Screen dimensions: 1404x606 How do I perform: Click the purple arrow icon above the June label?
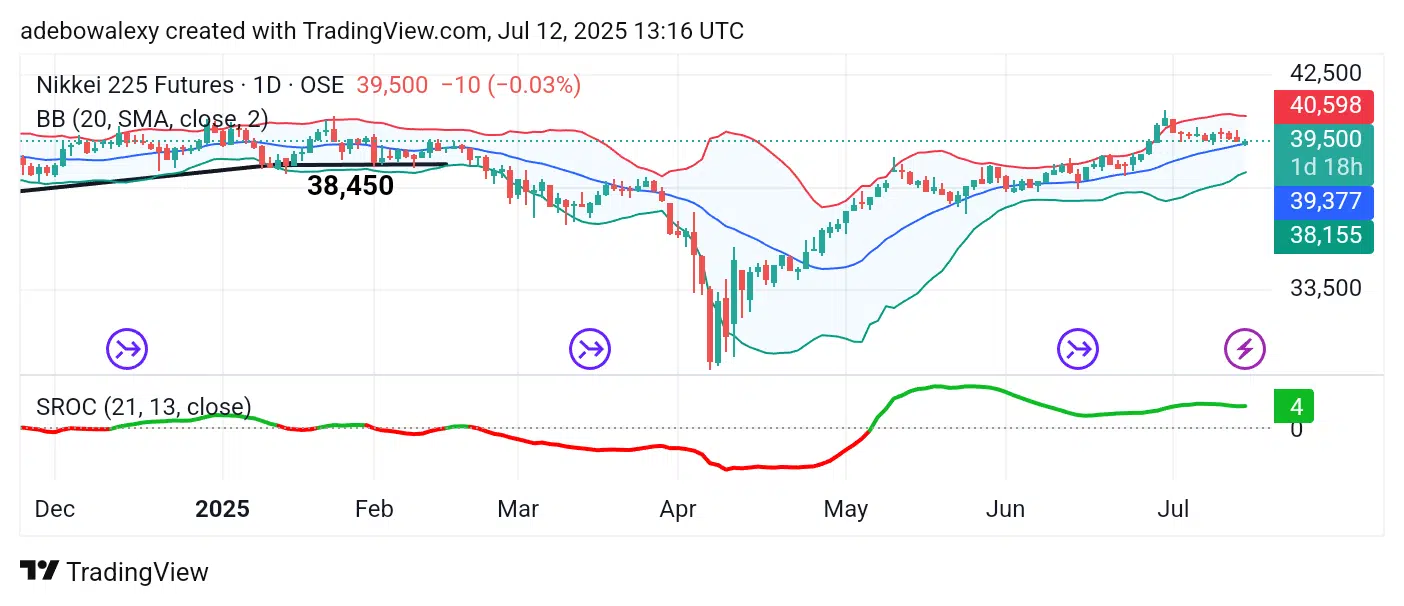point(1078,349)
